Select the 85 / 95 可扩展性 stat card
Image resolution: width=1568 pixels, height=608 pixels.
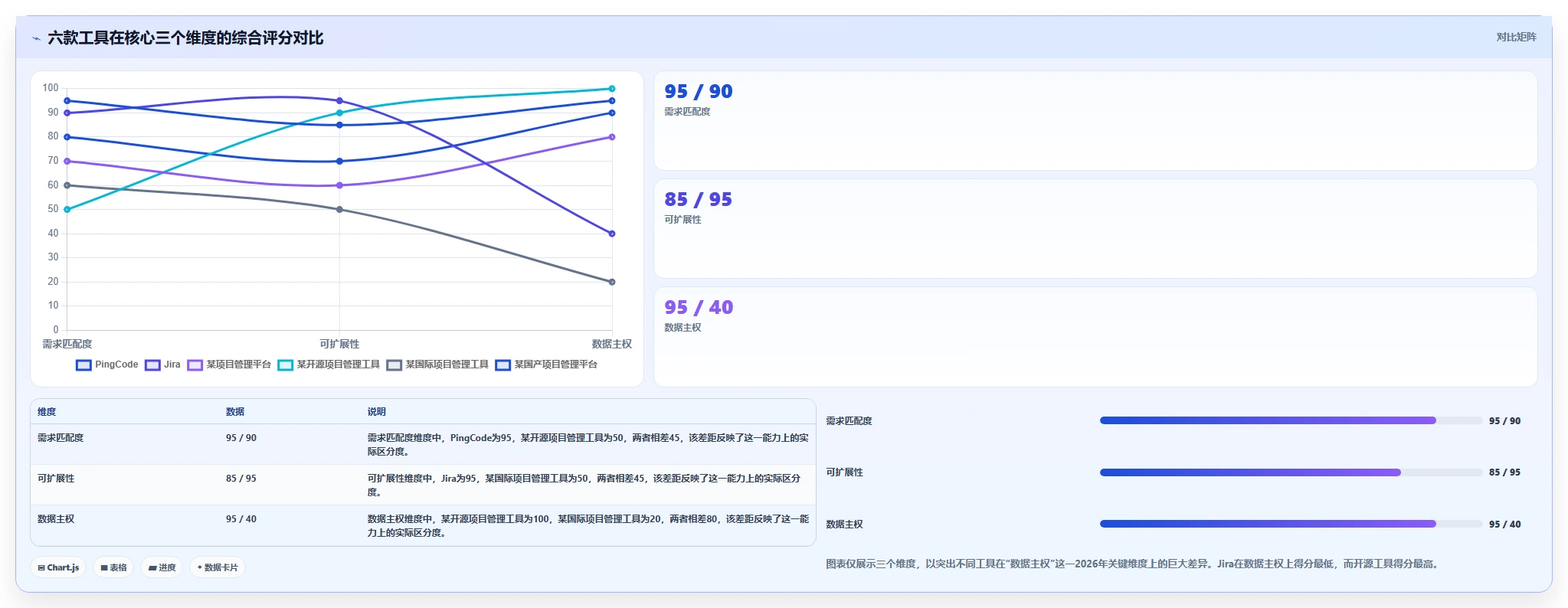(1095, 229)
